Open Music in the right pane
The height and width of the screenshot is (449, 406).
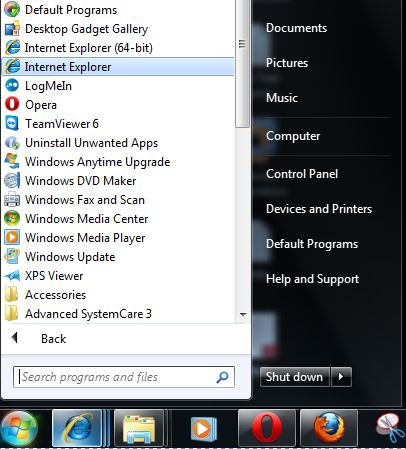pyautogui.click(x=282, y=98)
